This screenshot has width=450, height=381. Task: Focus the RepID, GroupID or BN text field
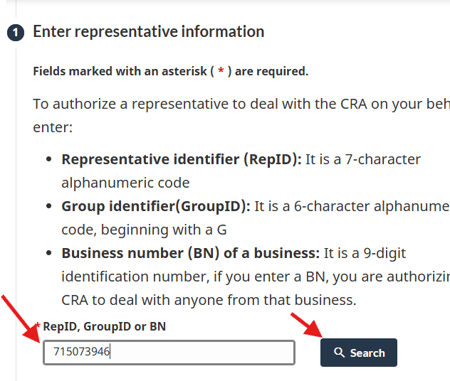coord(169,352)
